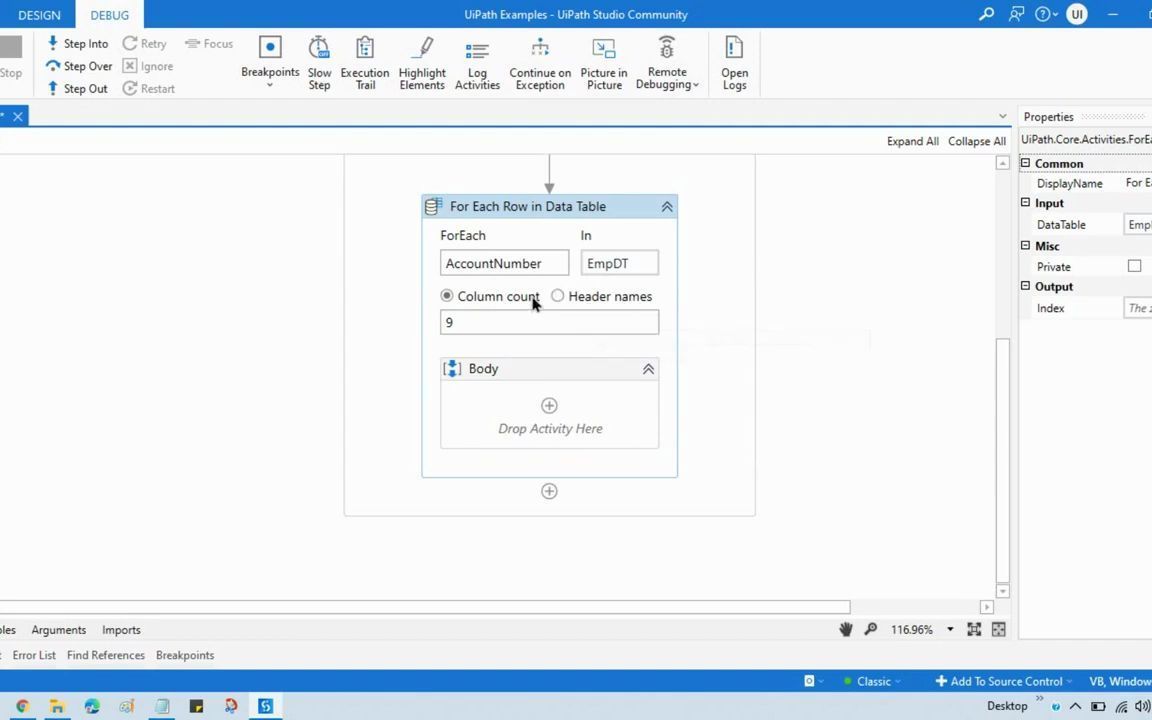Image resolution: width=1152 pixels, height=720 pixels.
Task: Open the tab list dropdown arrow
Action: click(1003, 116)
